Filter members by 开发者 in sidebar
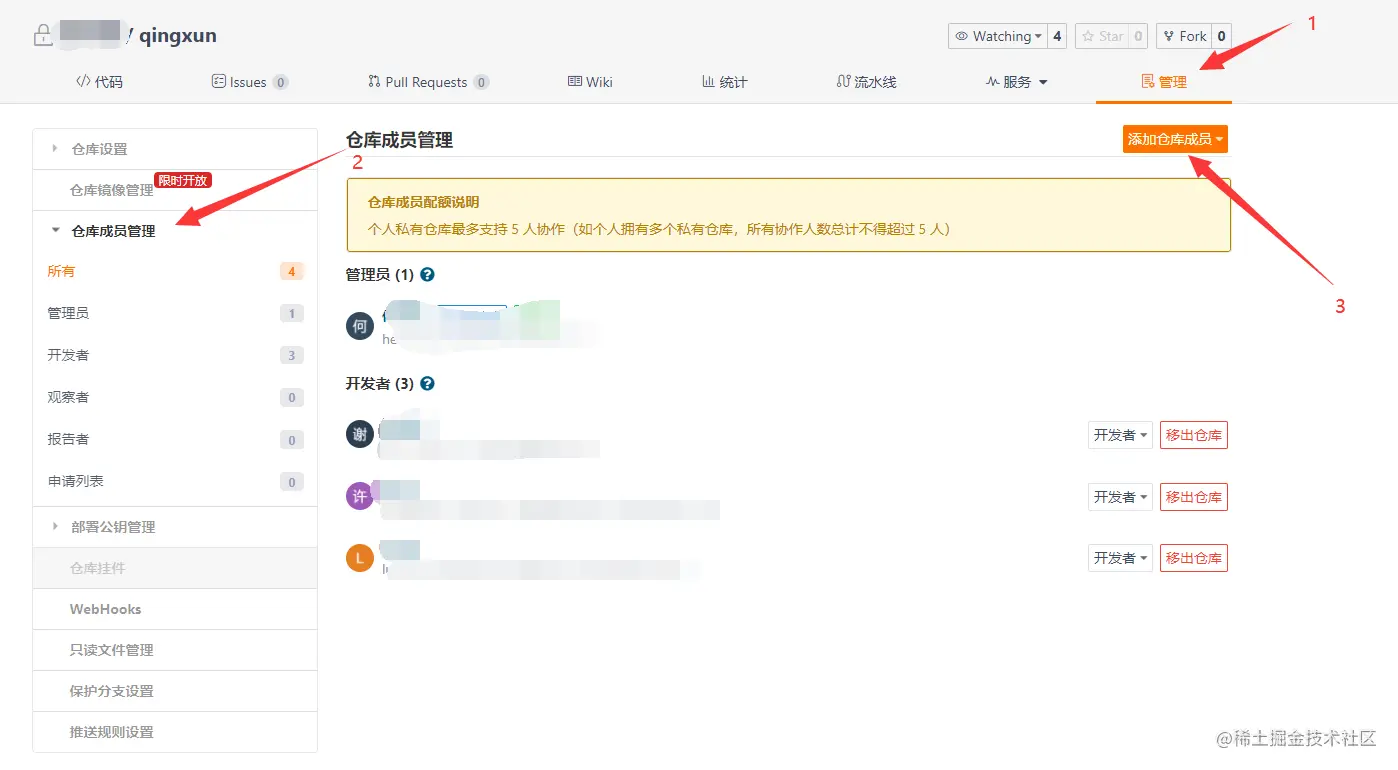The image size is (1398, 770). pos(68,355)
